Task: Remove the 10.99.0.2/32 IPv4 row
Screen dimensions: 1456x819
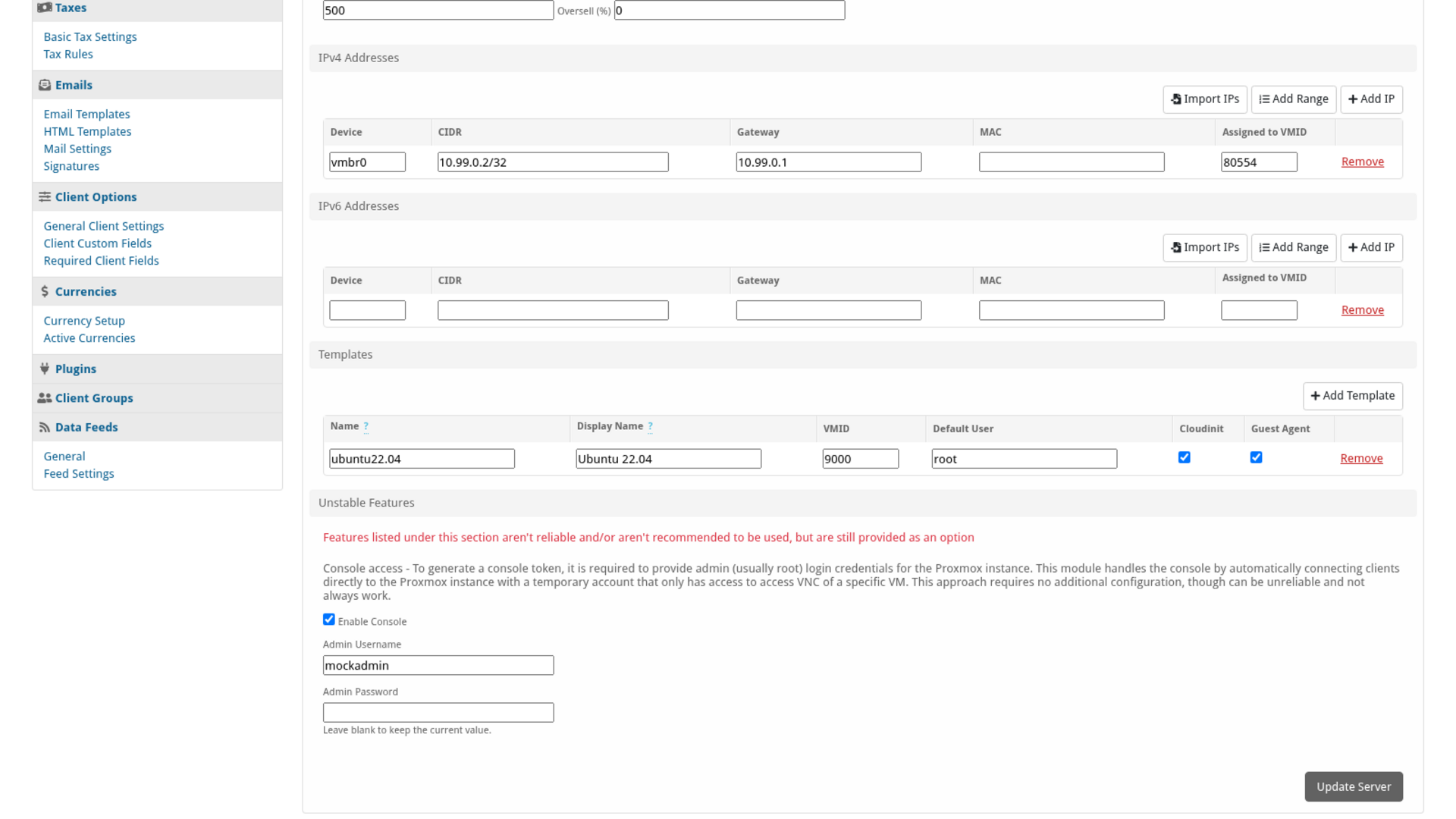Action: point(1363,162)
